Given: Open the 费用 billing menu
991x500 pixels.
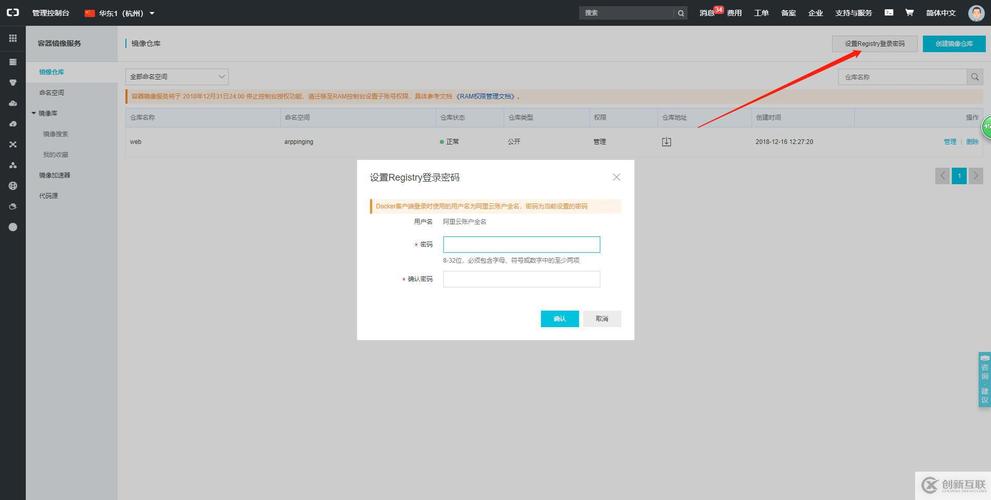Looking at the screenshot, I should [x=734, y=13].
